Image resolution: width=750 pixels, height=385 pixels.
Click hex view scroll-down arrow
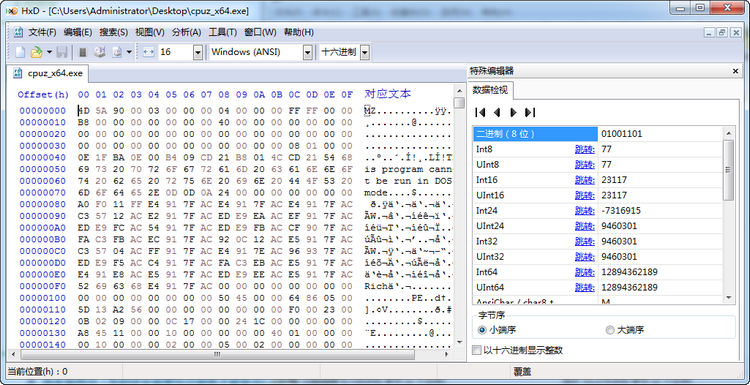(459, 341)
